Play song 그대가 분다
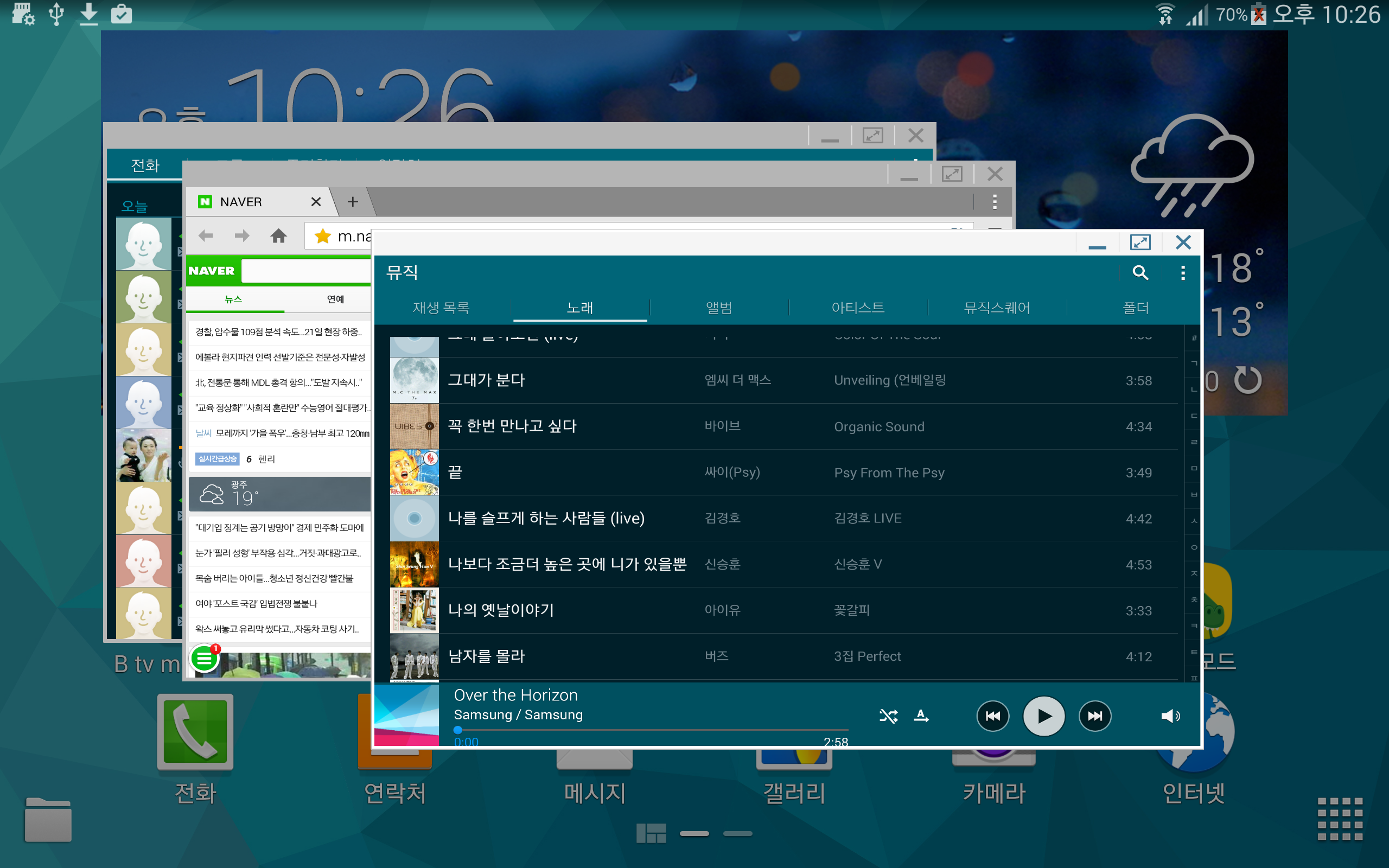1389x868 pixels. pos(486,380)
